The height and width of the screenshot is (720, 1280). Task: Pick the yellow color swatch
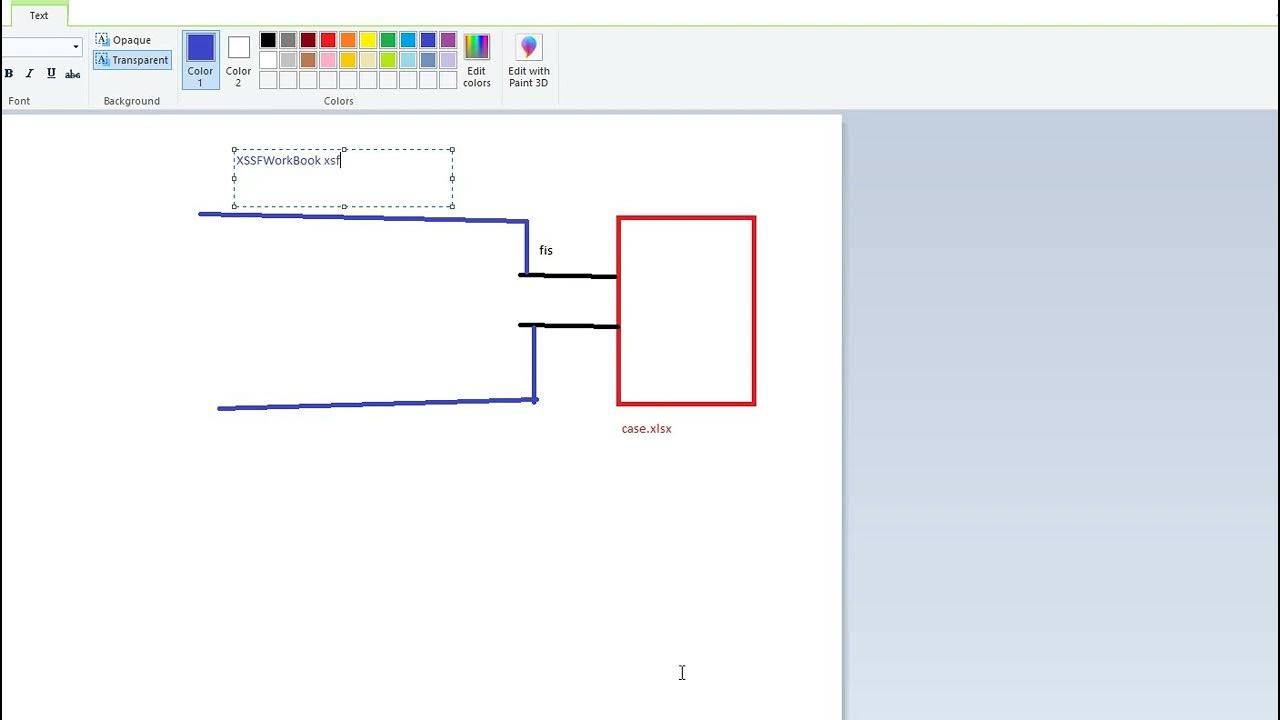point(368,40)
